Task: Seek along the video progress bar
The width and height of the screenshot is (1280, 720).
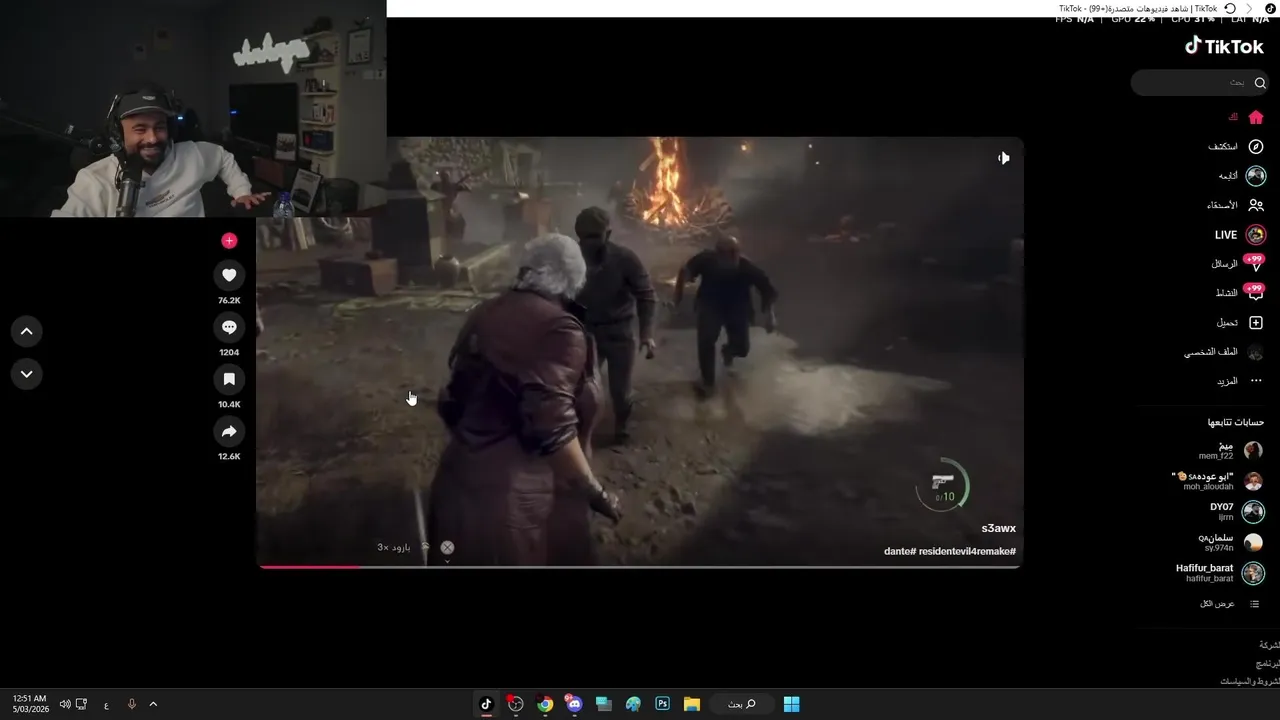Action: pos(639,567)
